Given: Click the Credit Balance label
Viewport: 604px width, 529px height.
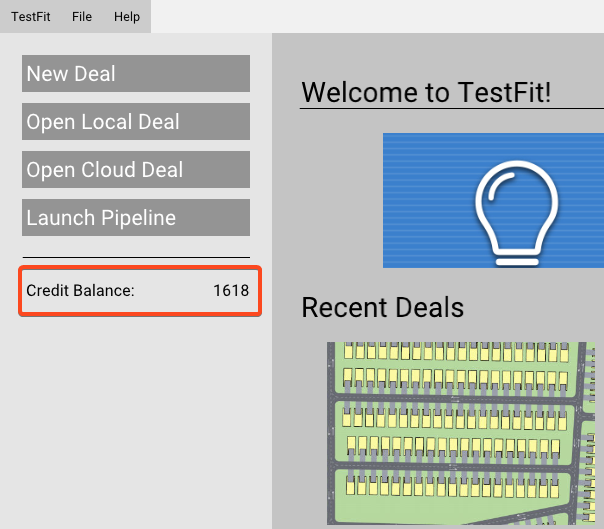Looking at the screenshot, I should [x=80, y=291].
